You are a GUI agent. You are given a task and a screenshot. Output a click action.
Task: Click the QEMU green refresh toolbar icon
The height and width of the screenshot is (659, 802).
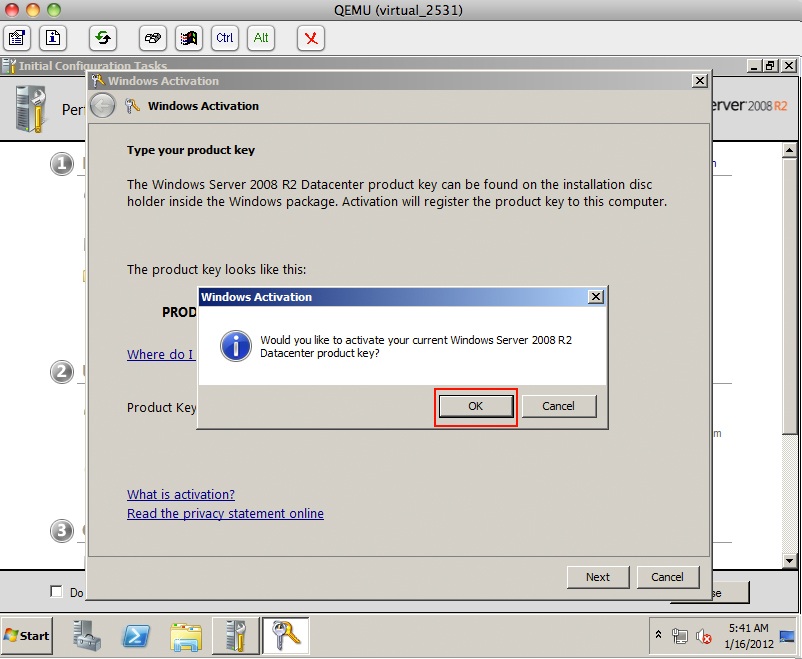click(103, 38)
